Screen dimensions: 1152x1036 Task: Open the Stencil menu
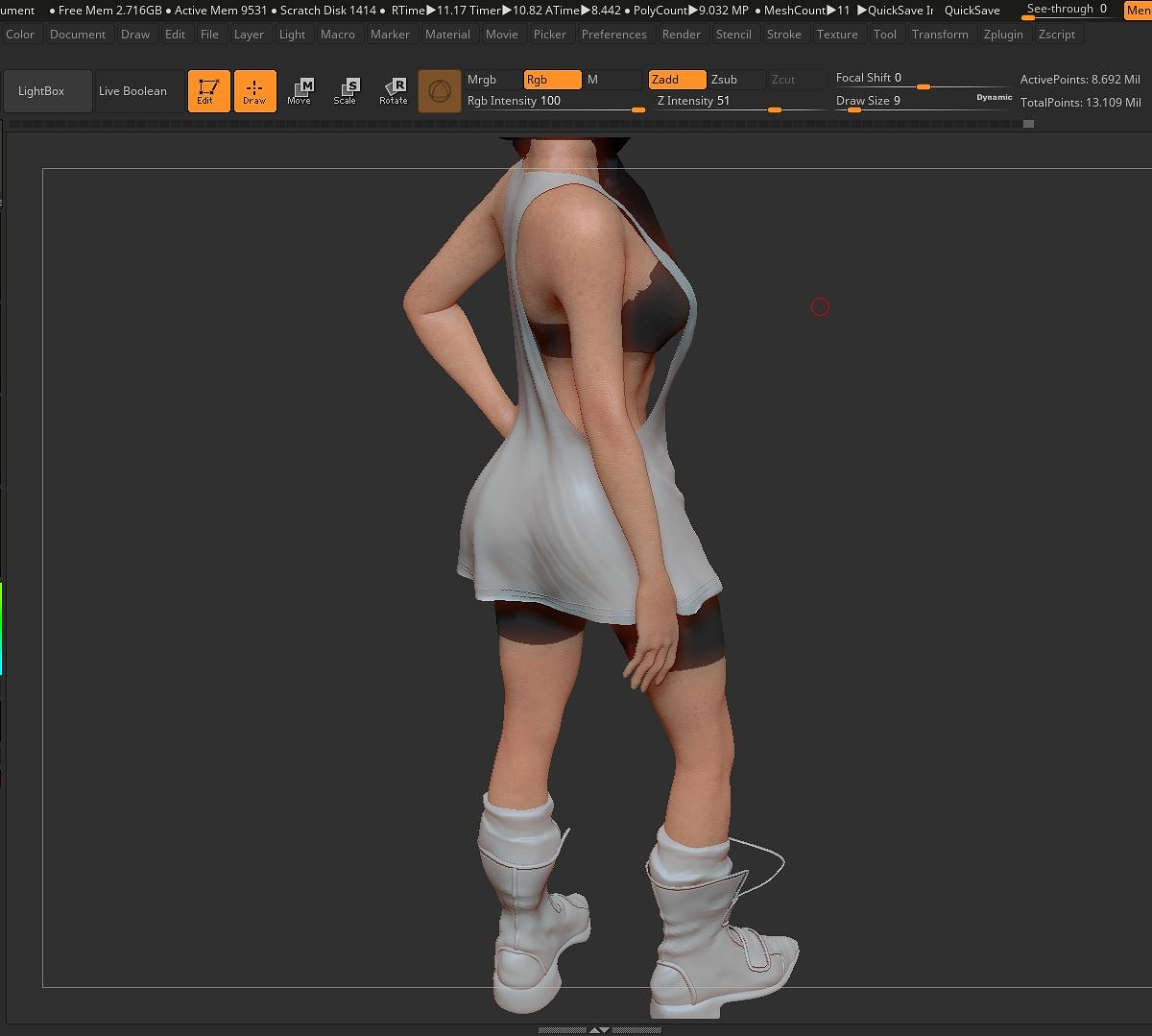click(x=734, y=34)
